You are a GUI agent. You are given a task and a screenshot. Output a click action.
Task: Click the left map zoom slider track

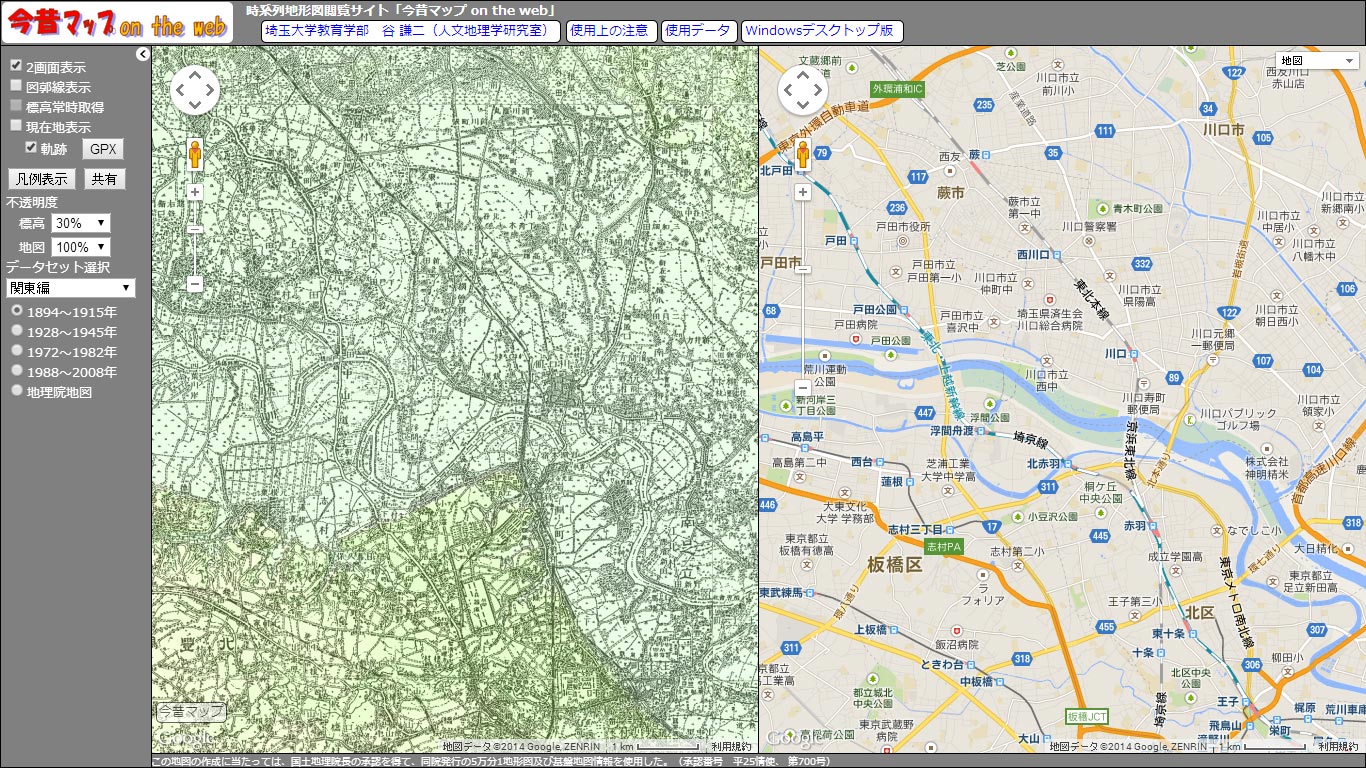[195, 238]
